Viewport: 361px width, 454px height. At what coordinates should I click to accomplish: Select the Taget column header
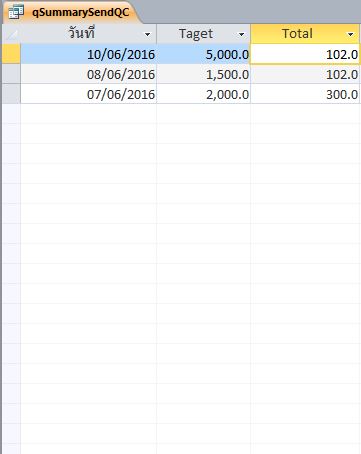[x=203, y=34]
